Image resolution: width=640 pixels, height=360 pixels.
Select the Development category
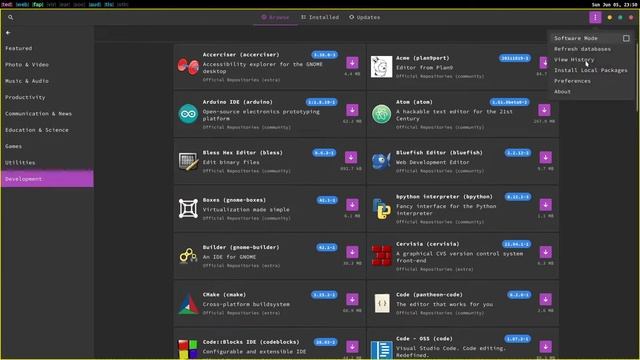tap(47, 179)
